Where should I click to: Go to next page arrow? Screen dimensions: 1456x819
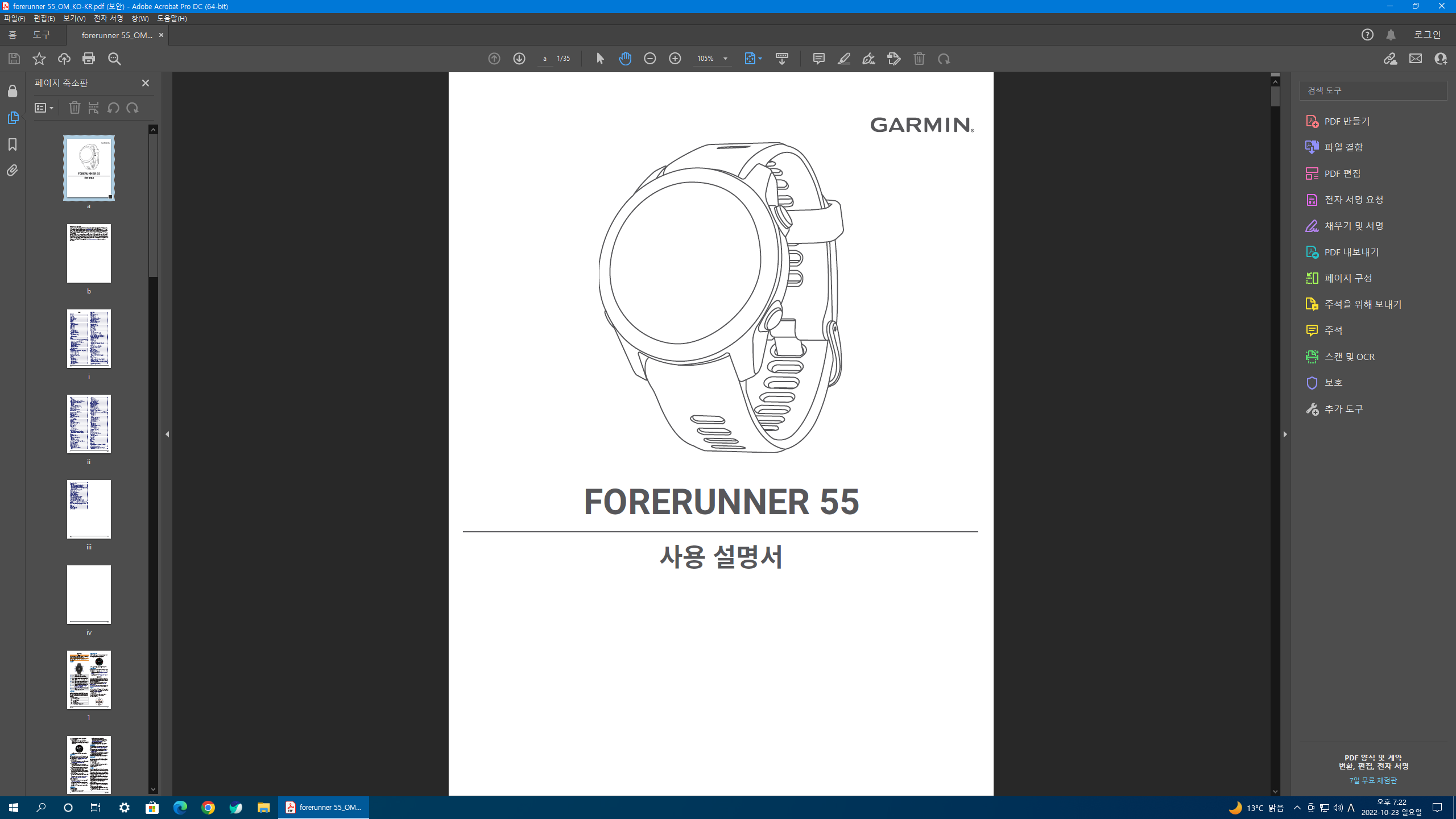click(519, 59)
